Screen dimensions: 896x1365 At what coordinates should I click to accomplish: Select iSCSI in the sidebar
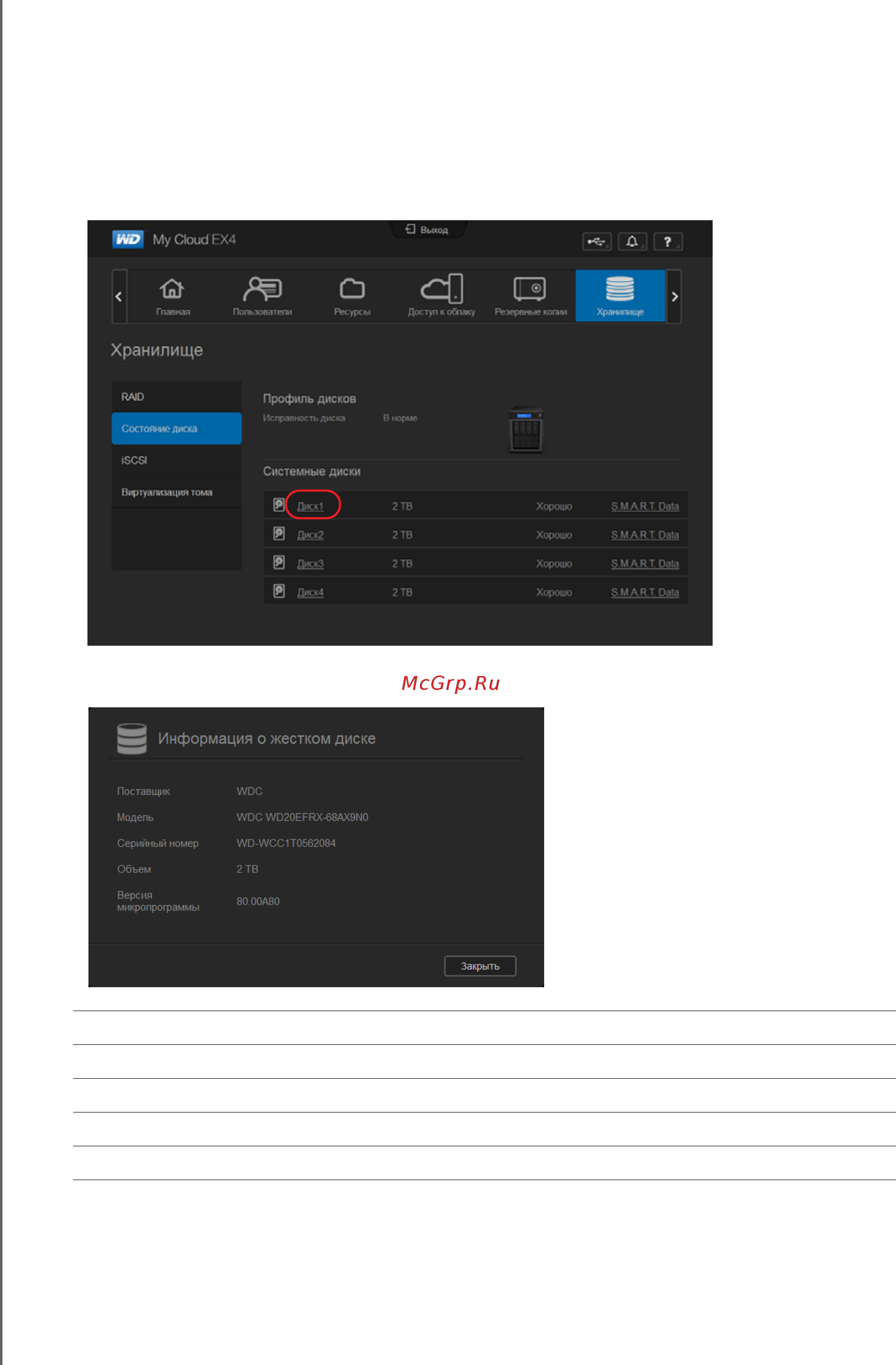(x=176, y=460)
